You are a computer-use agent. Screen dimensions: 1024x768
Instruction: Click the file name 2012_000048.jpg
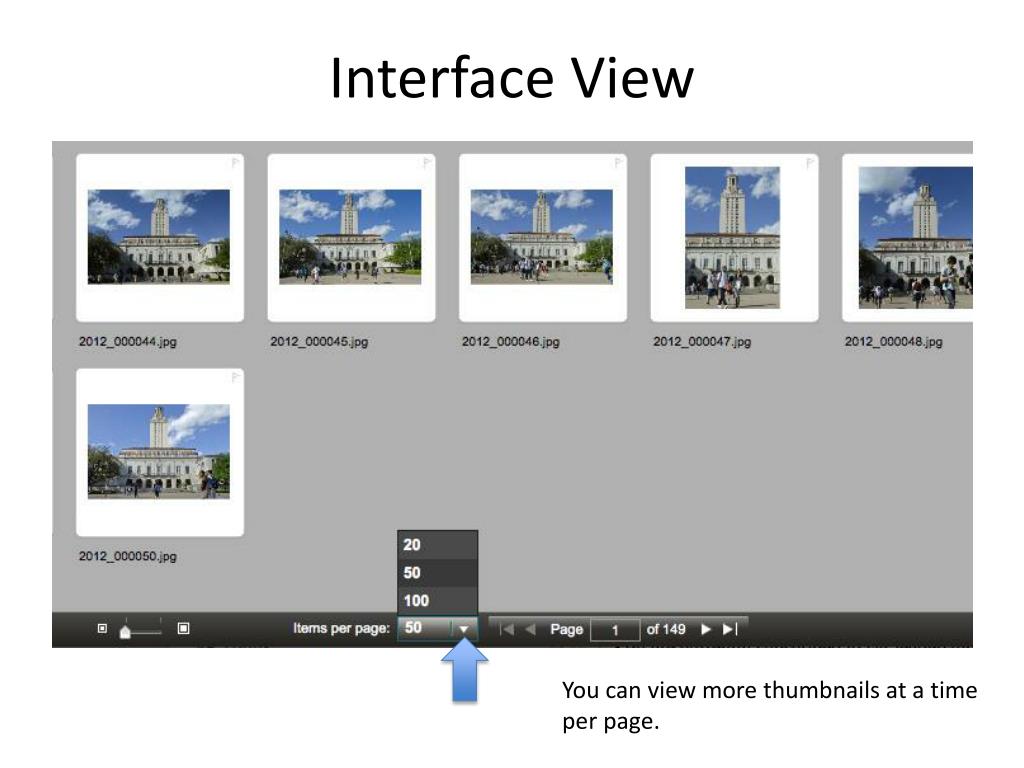pyautogui.click(x=893, y=342)
